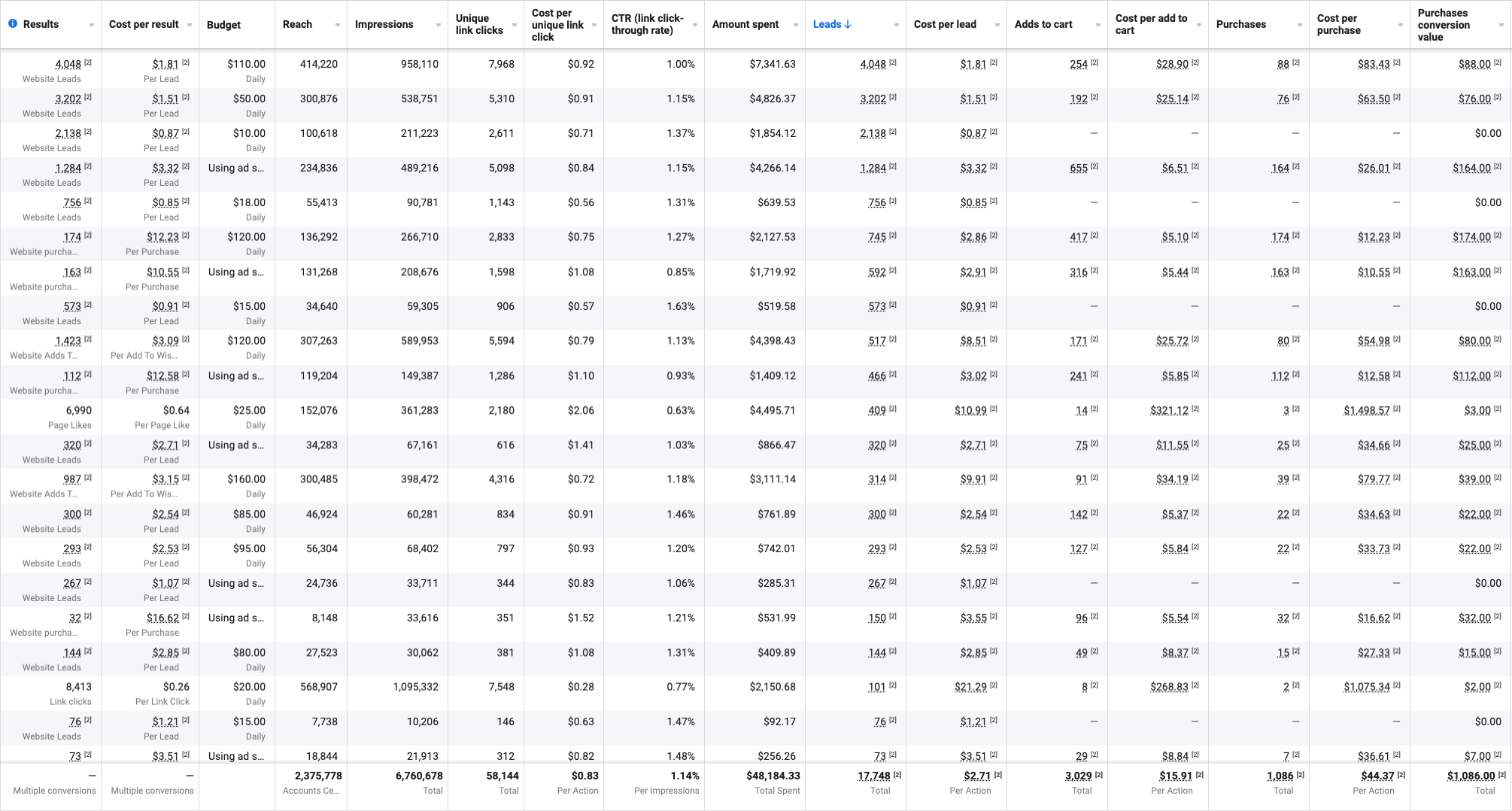Image resolution: width=1512 pixels, height=811 pixels.
Task: Open the Impressions column dropdown arrow
Action: click(439, 25)
